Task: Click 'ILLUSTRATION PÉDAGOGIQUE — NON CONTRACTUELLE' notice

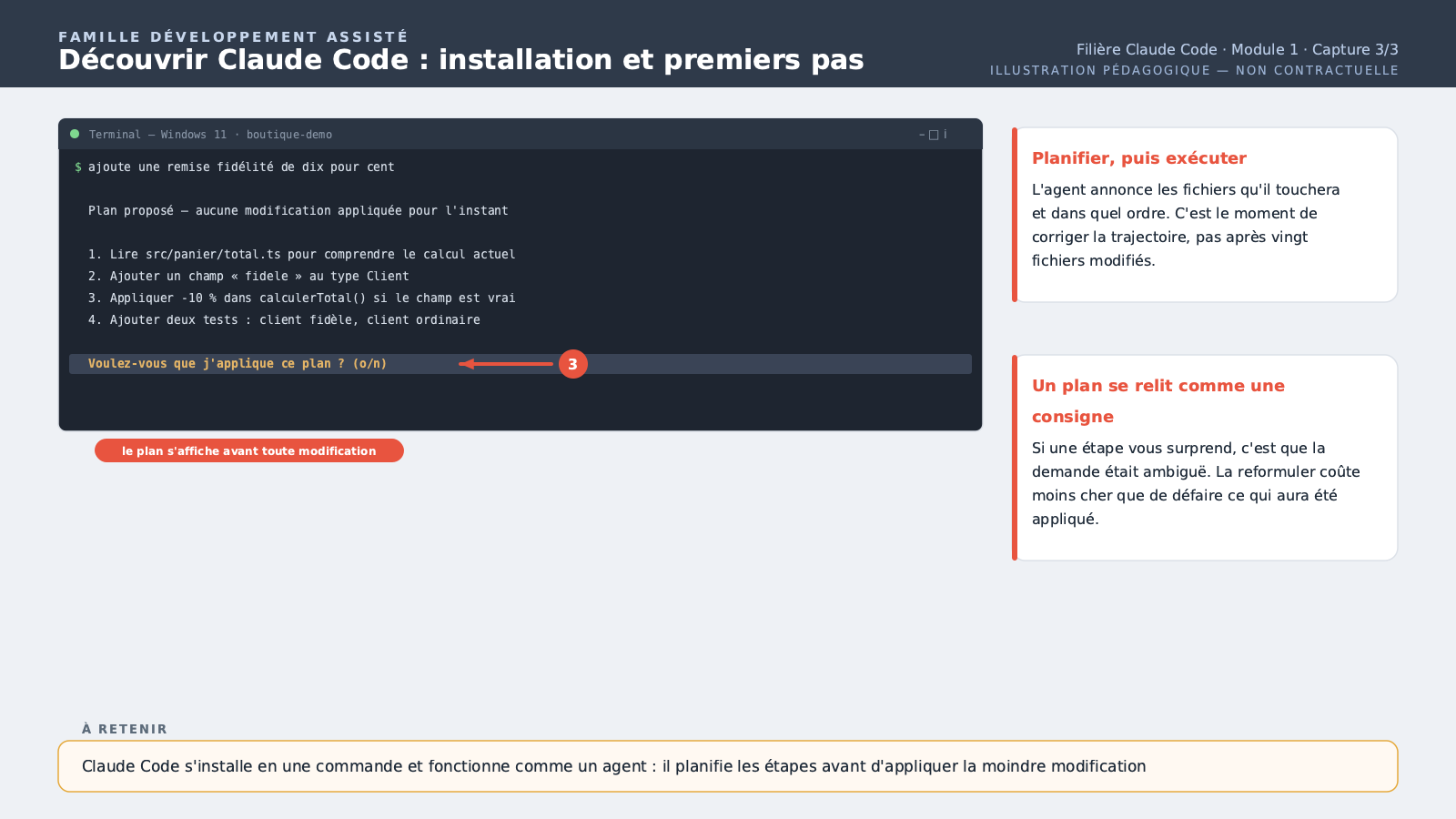Action: (1194, 70)
